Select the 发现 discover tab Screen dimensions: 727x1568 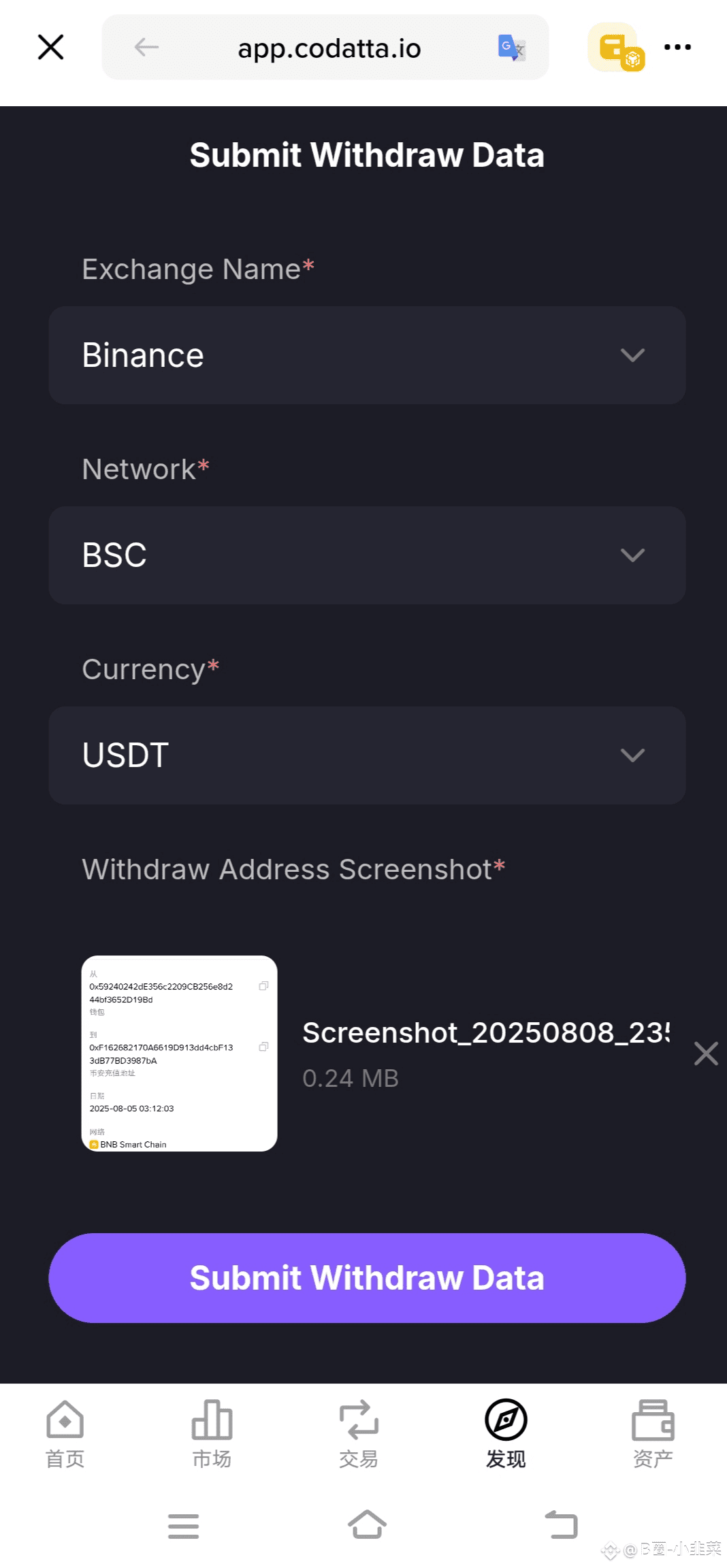point(506,1435)
